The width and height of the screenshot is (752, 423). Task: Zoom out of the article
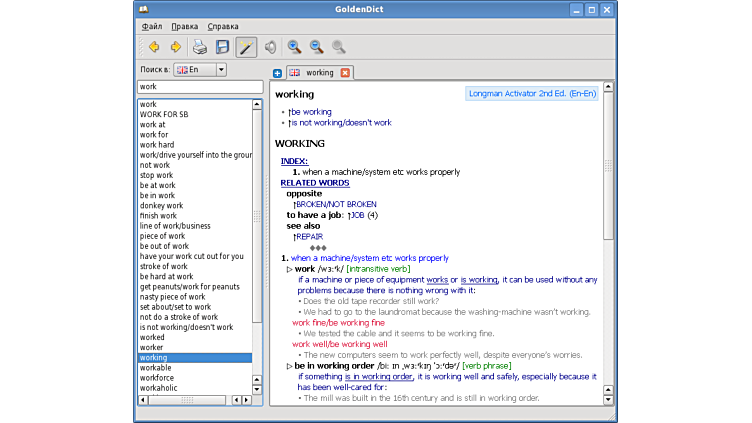click(x=316, y=47)
